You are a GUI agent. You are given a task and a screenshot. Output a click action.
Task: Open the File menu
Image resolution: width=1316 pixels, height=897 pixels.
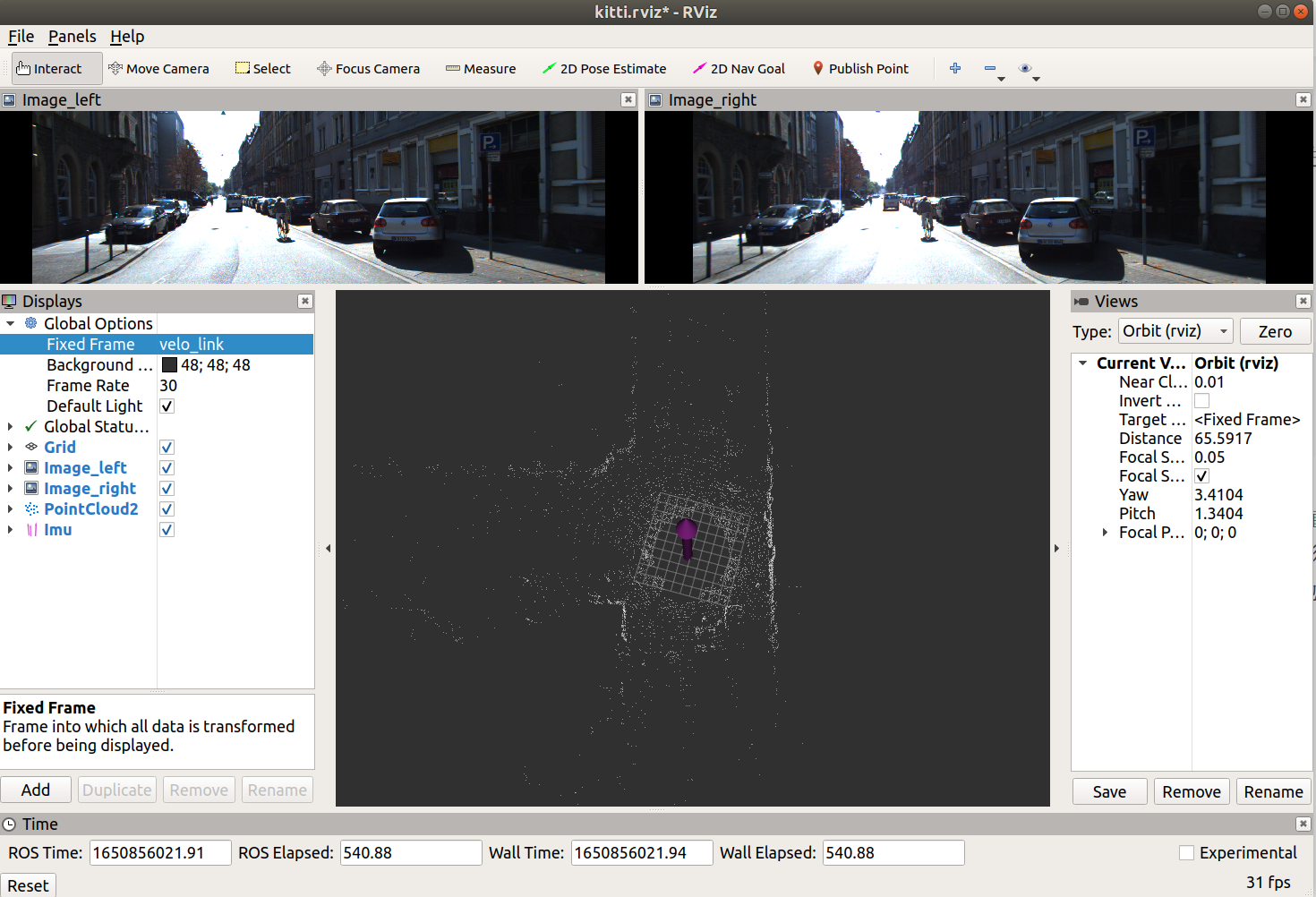[x=21, y=37]
